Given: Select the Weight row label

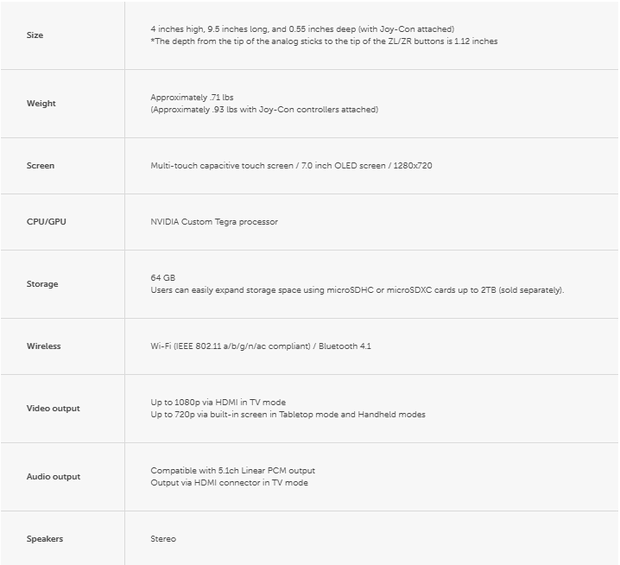Looking at the screenshot, I should tap(41, 104).
